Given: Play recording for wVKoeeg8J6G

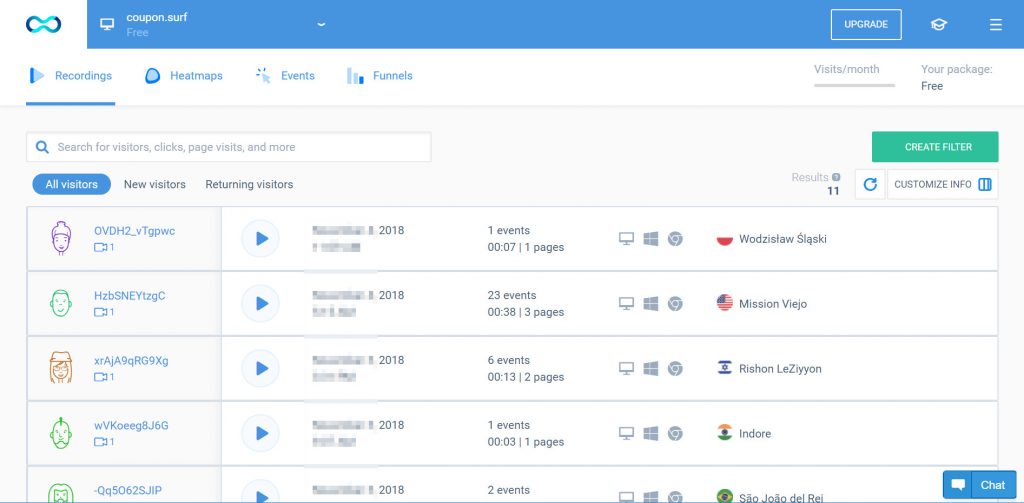Looking at the screenshot, I should pyautogui.click(x=261, y=433).
